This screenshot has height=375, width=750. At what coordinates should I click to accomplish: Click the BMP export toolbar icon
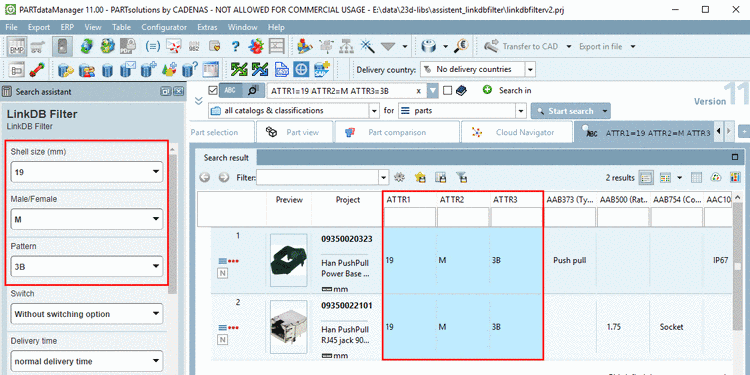pos(16,46)
